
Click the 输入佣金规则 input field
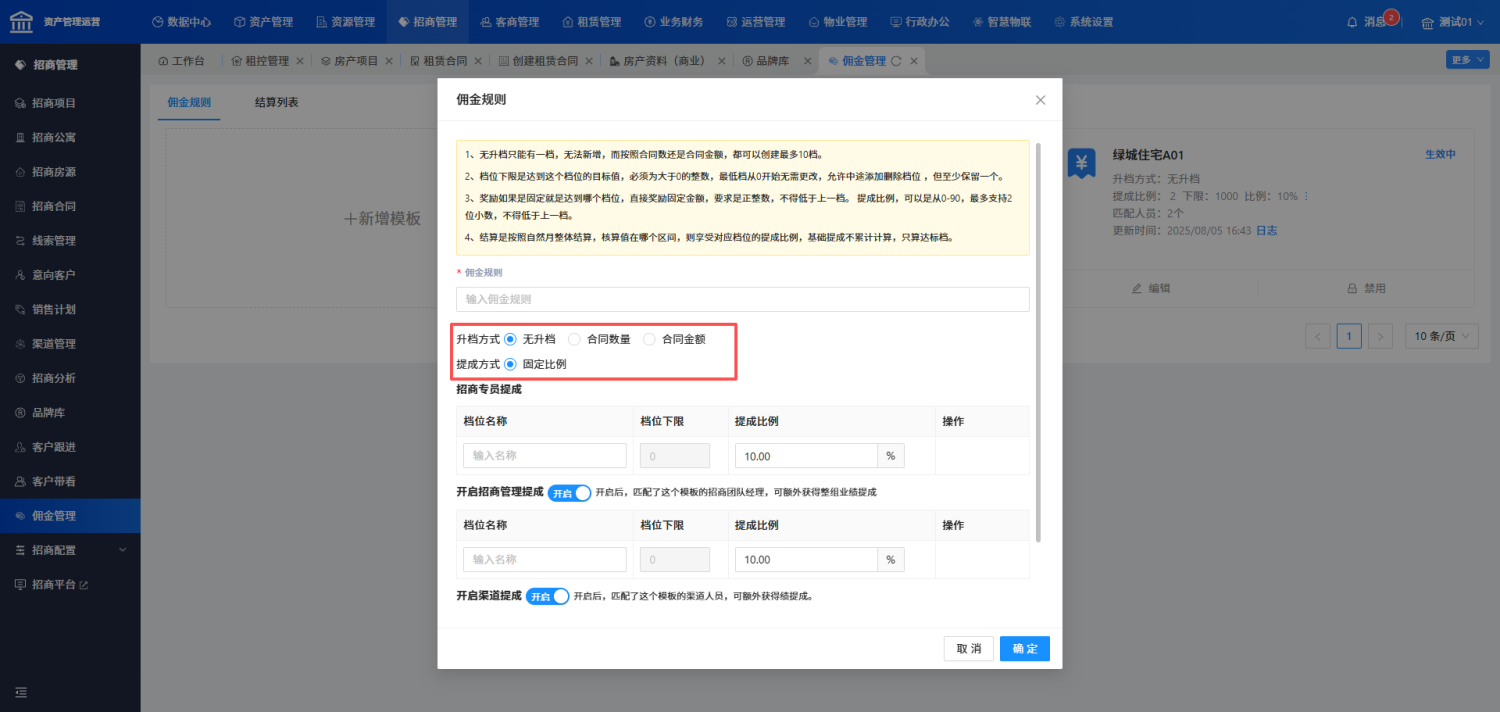[x=743, y=299]
